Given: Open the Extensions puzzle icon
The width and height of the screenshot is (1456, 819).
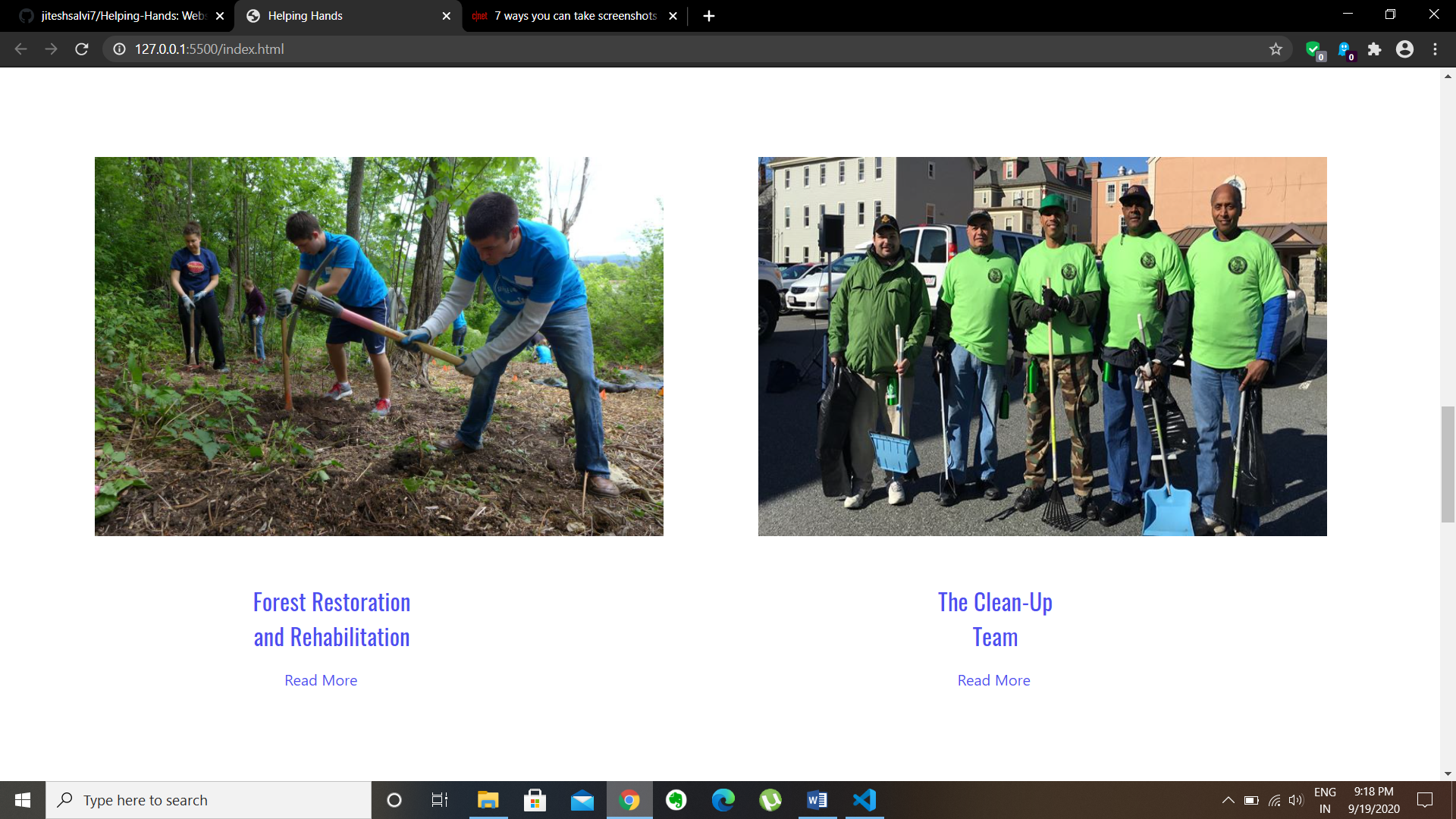Looking at the screenshot, I should pyautogui.click(x=1374, y=49).
